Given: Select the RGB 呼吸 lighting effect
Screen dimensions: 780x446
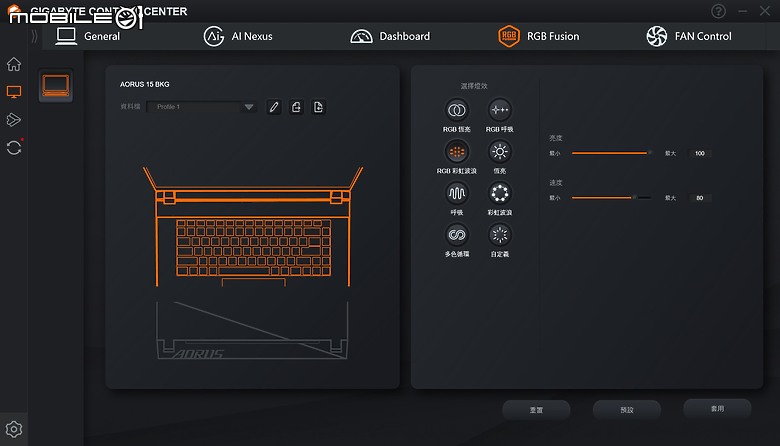Looking at the screenshot, I should (x=499, y=110).
